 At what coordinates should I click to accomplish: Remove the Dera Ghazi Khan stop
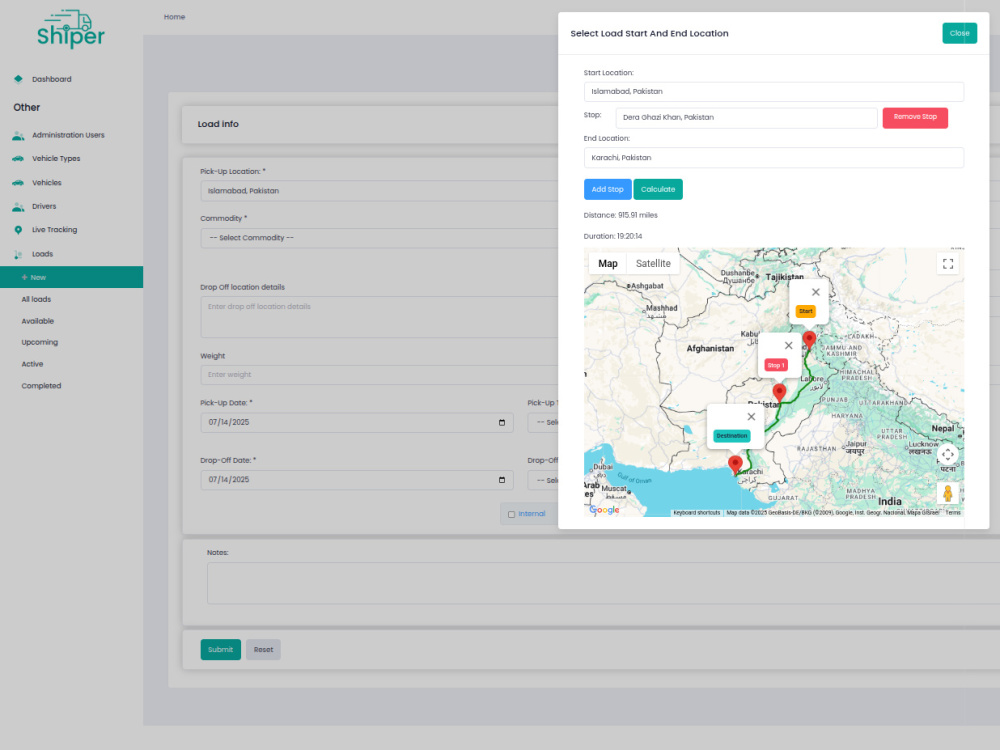(x=915, y=117)
